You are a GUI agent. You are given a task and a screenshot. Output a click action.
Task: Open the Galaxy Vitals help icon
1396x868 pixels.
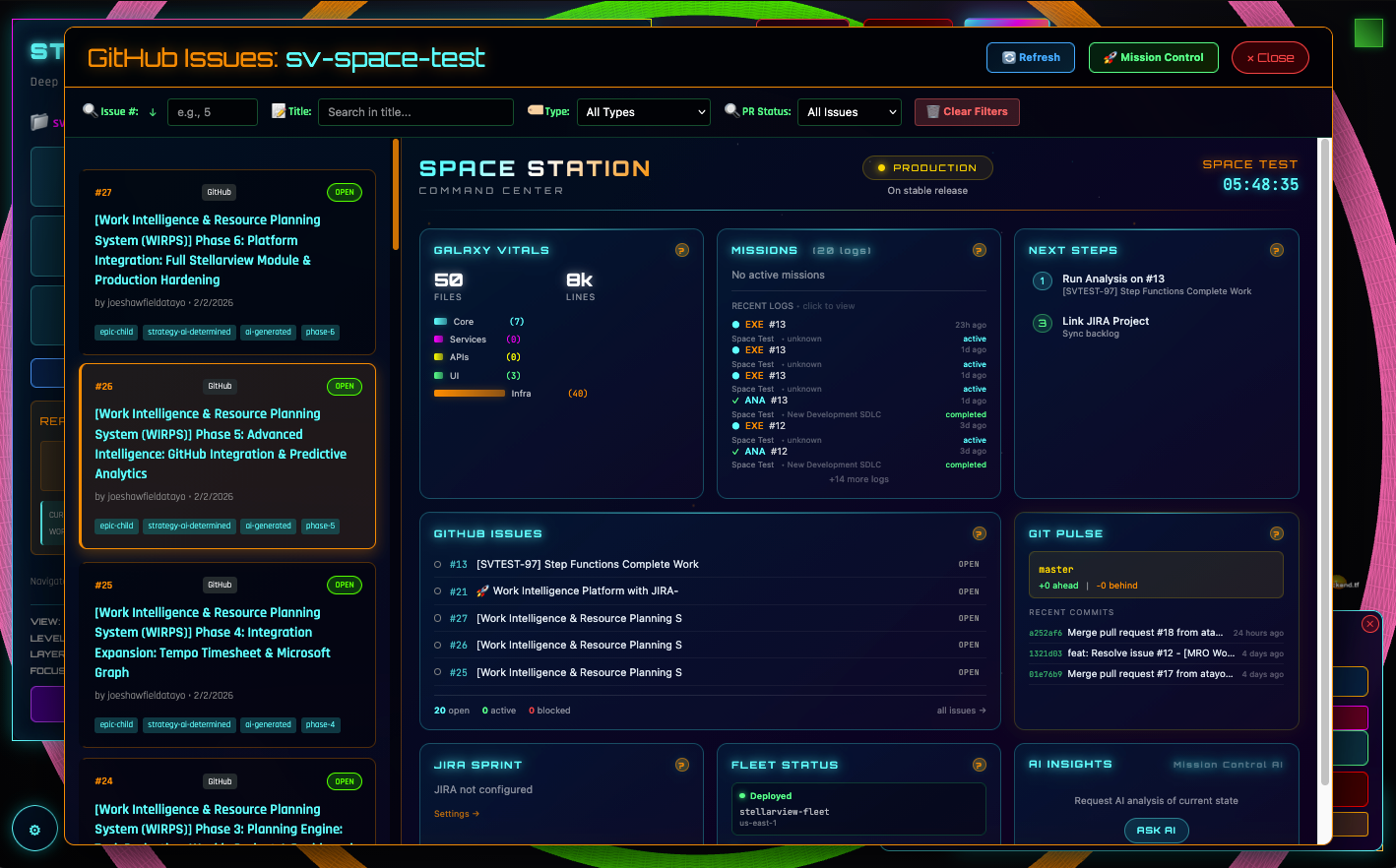(x=682, y=250)
